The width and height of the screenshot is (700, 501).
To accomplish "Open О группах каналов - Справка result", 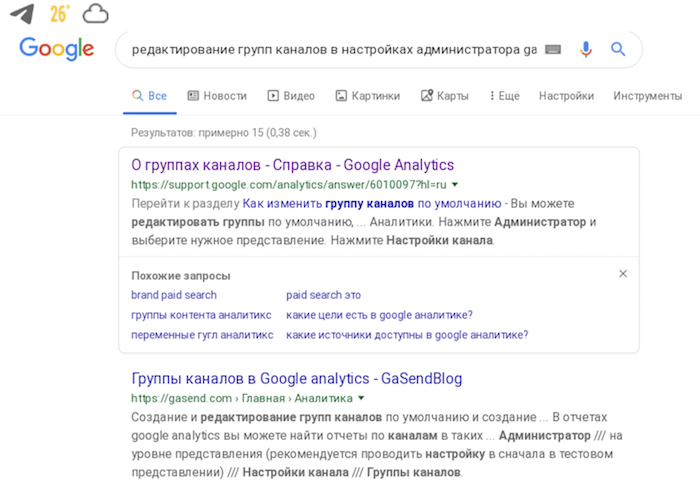I will [292, 165].
